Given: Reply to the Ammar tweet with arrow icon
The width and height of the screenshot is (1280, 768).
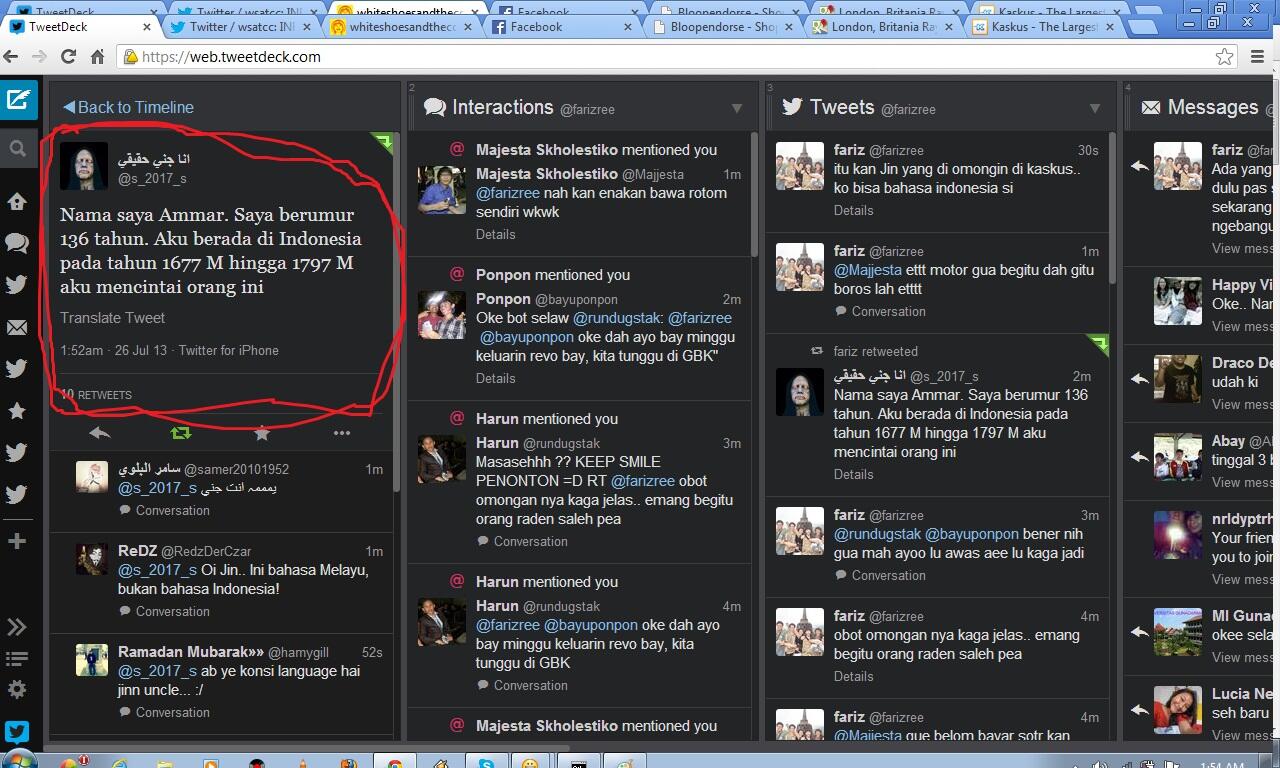Looking at the screenshot, I should [99, 433].
